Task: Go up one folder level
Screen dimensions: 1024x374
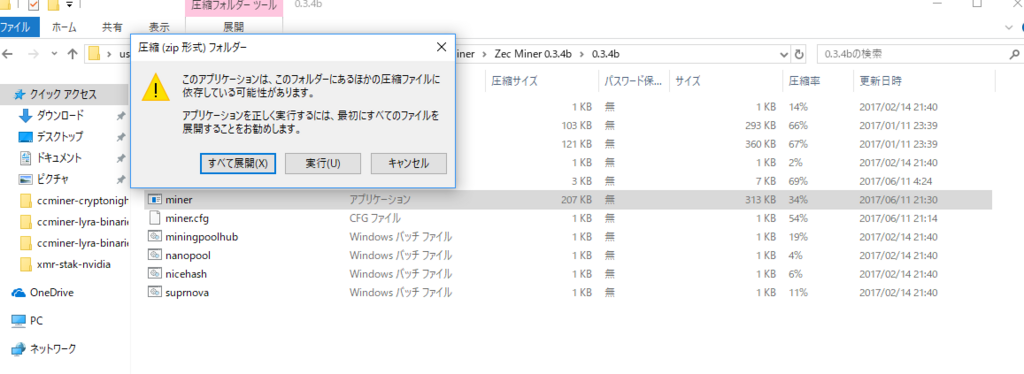Action: coord(72,54)
